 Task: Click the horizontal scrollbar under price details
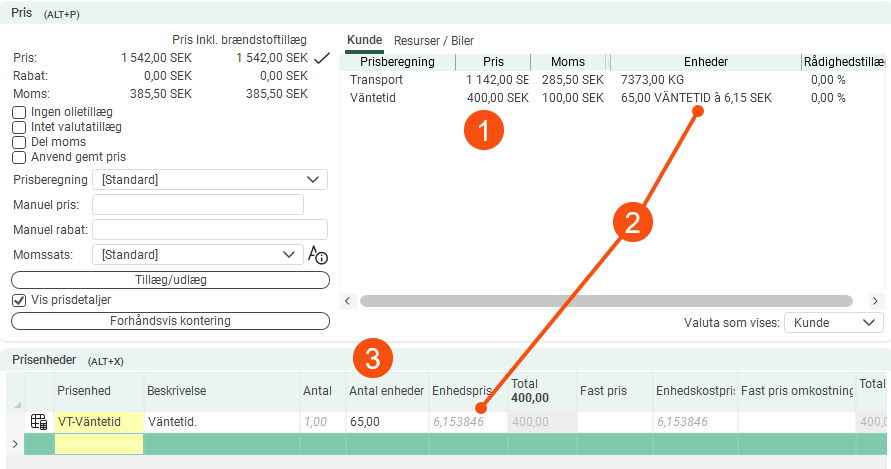605,300
